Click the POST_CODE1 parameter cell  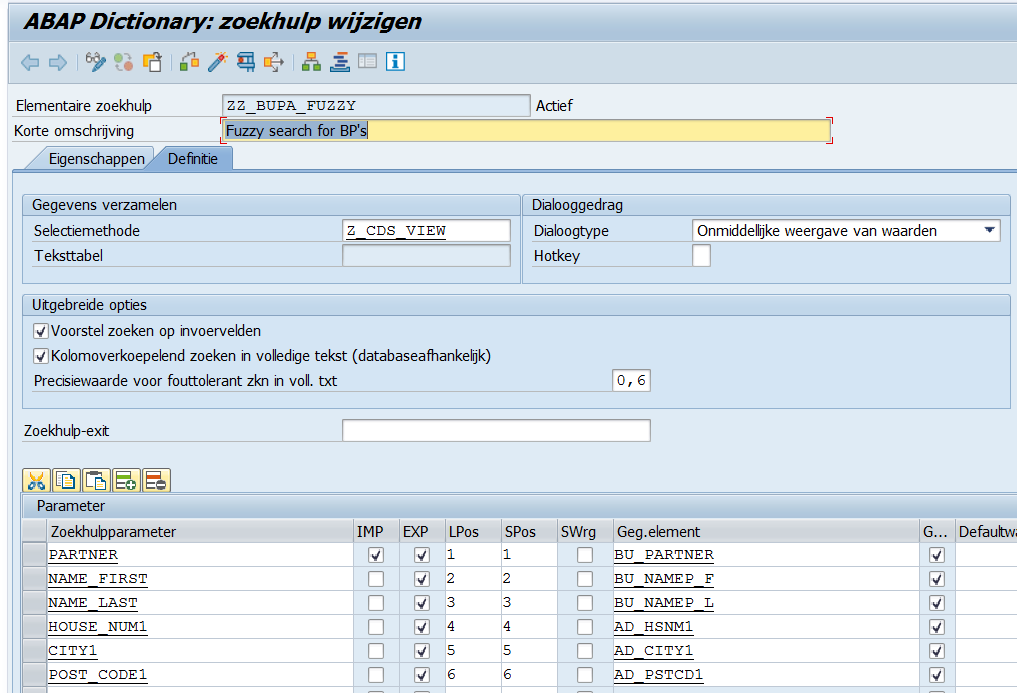pyautogui.click(x=200, y=675)
